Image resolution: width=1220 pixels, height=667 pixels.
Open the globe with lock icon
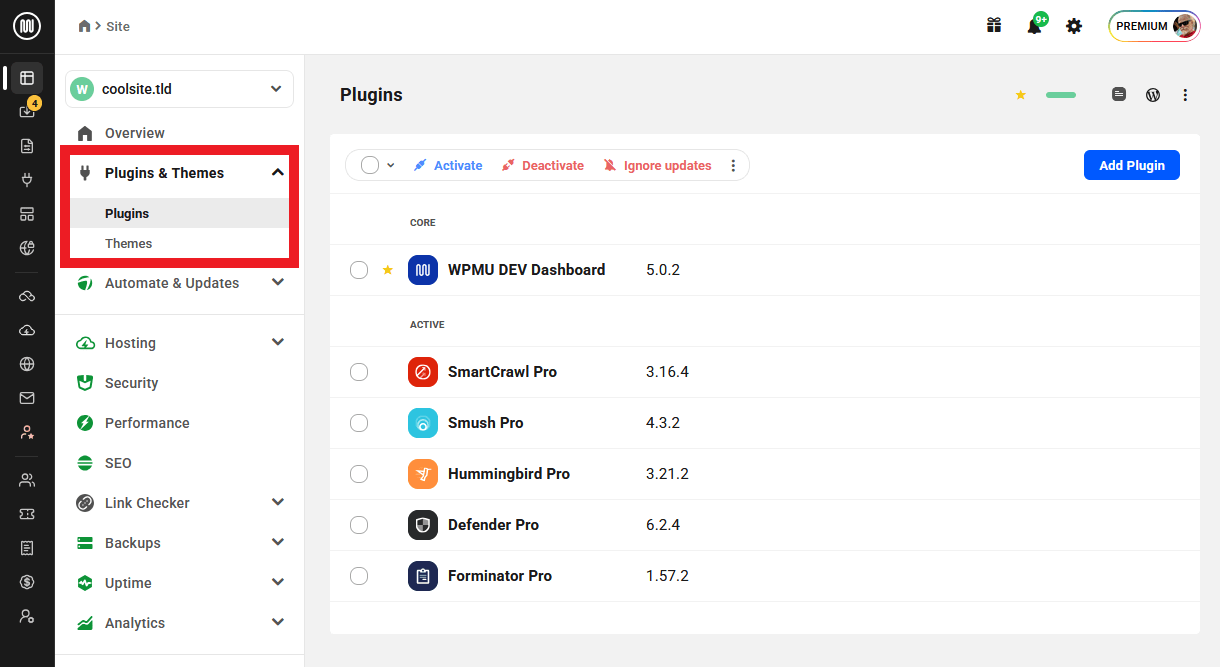pyautogui.click(x=27, y=249)
